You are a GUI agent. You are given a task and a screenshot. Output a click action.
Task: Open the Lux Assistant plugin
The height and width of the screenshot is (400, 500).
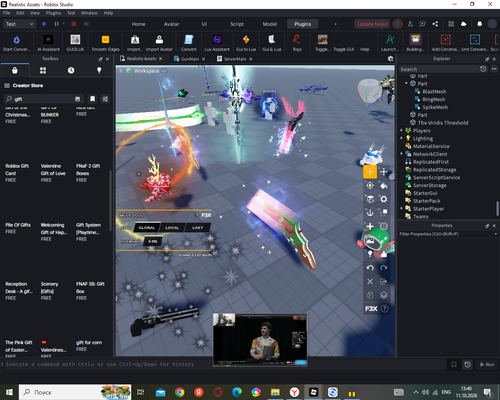217,43
